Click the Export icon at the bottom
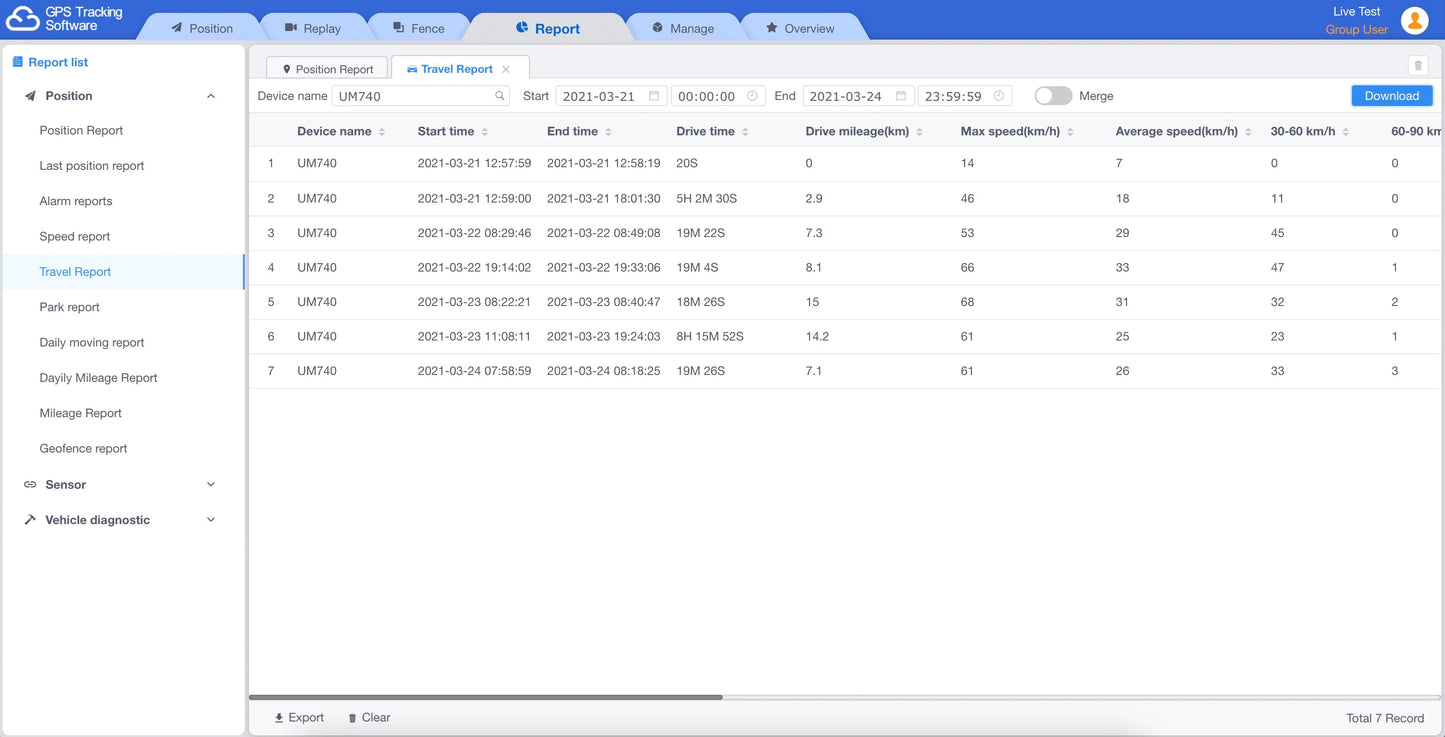Image resolution: width=1445 pixels, height=737 pixels. pos(279,717)
